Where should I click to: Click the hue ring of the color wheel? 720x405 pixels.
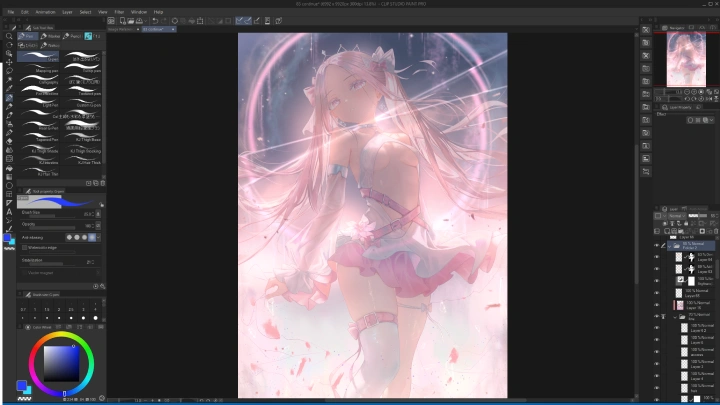62,335
